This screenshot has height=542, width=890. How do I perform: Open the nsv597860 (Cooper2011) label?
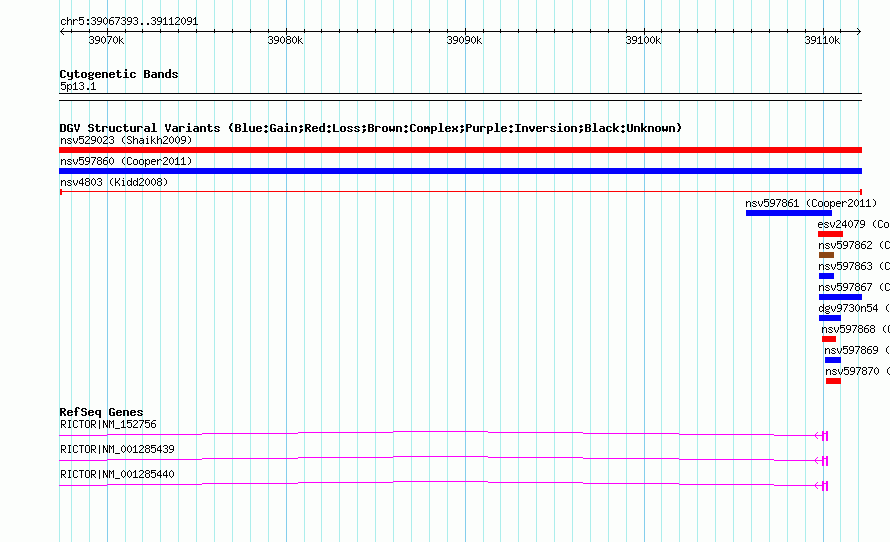[126, 161]
